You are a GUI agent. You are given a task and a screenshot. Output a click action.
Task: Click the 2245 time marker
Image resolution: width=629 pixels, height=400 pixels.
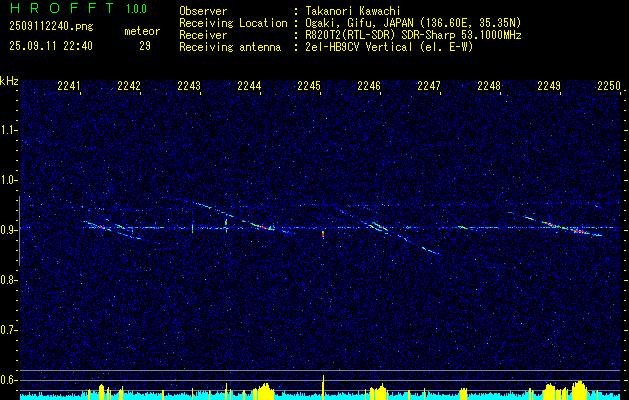pos(309,86)
